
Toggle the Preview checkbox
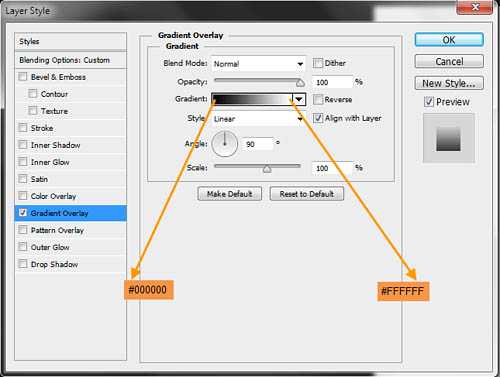[x=429, y=101]
